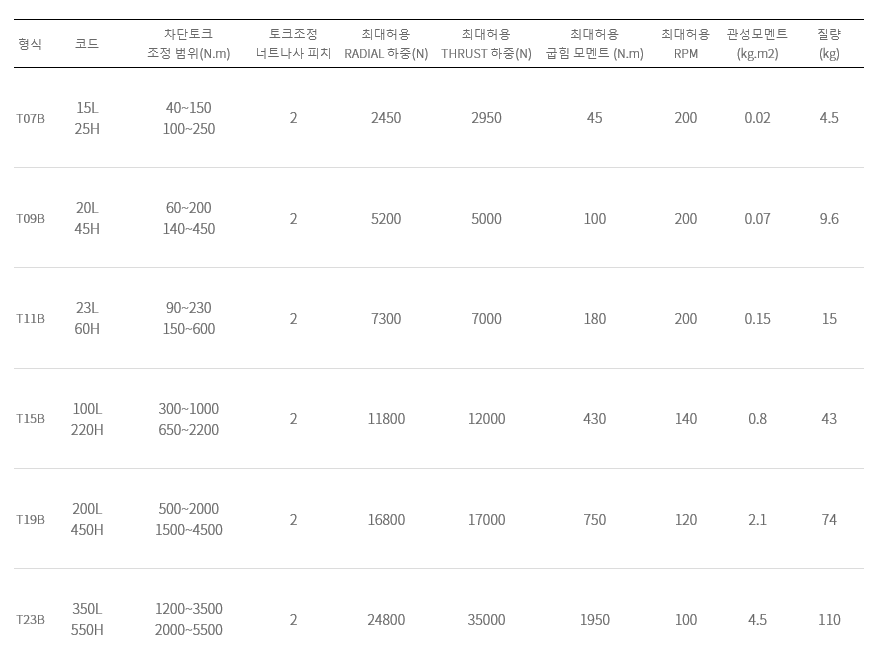878x668 pixels.
Task: Click the 형식 column header
Action: [30, 43]
